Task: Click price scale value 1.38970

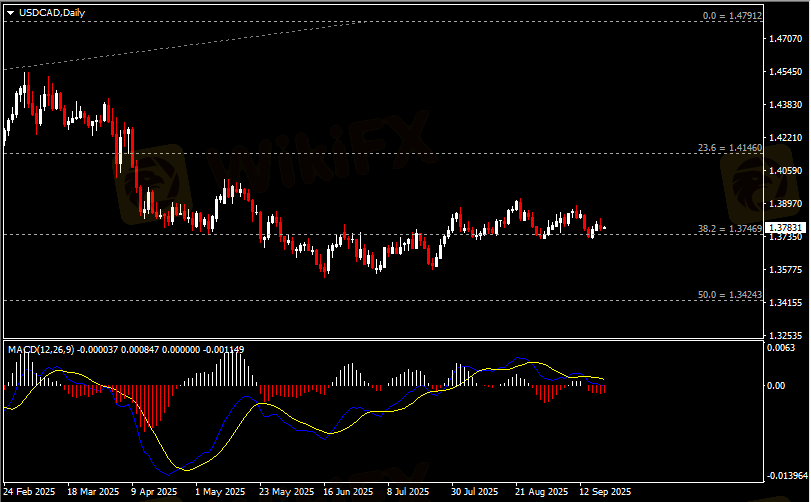Action: click(786, 204)
